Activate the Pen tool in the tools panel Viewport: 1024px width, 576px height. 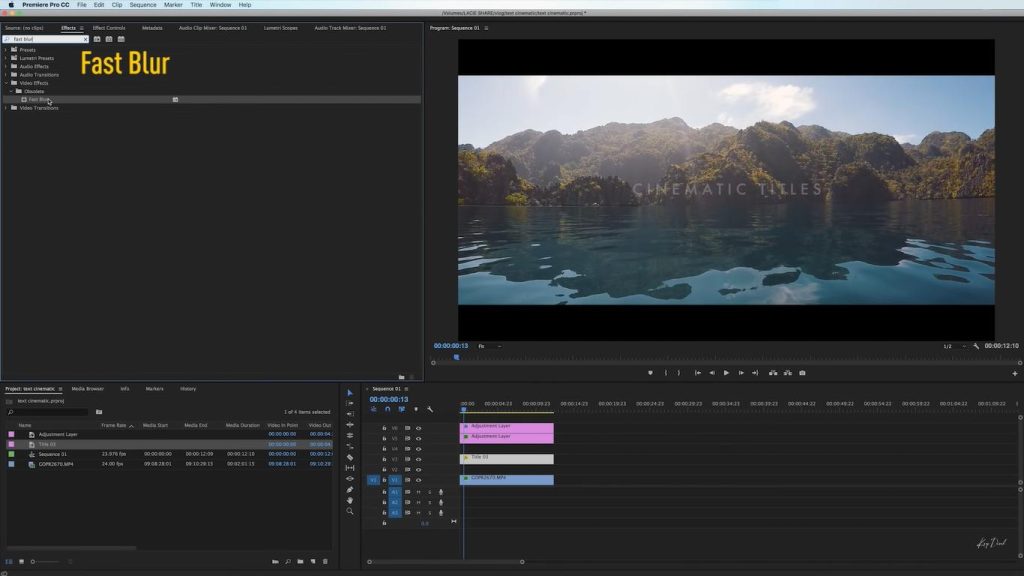(350, 489)
